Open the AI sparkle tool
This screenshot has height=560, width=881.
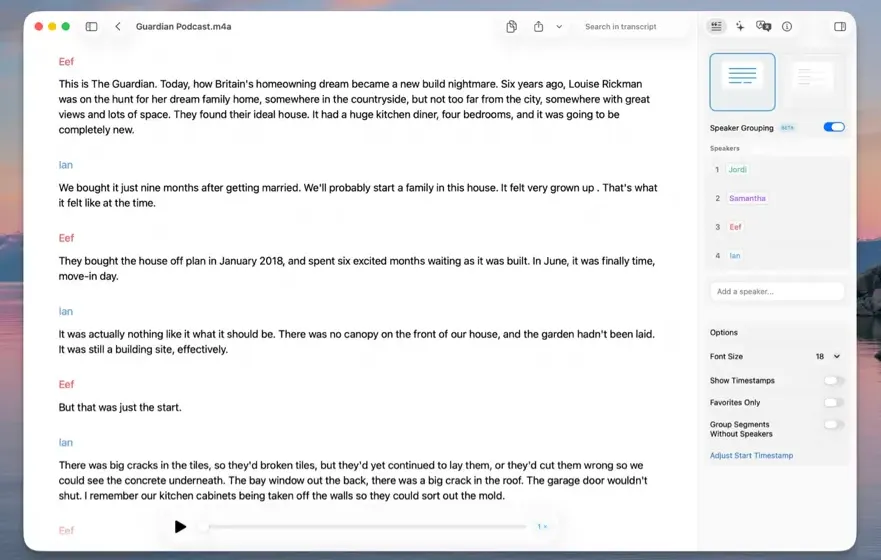(740, 26)
